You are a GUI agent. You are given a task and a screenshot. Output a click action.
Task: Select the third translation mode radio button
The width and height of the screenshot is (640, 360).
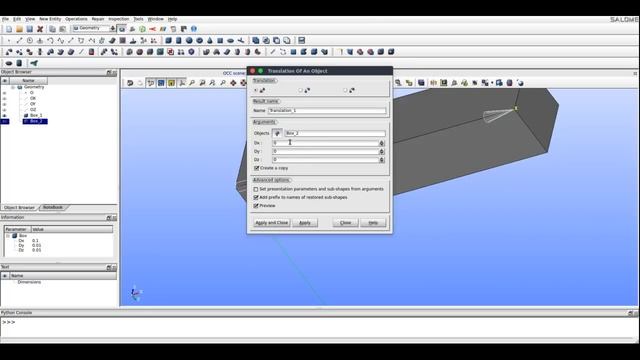pyautogui.click(x=345, y=90)
